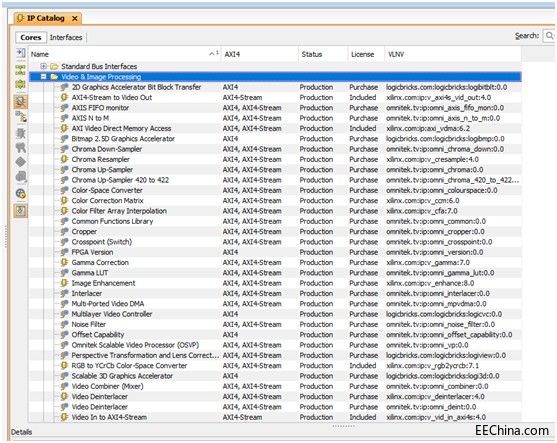Switch to the Cores tab

(31, 37)
